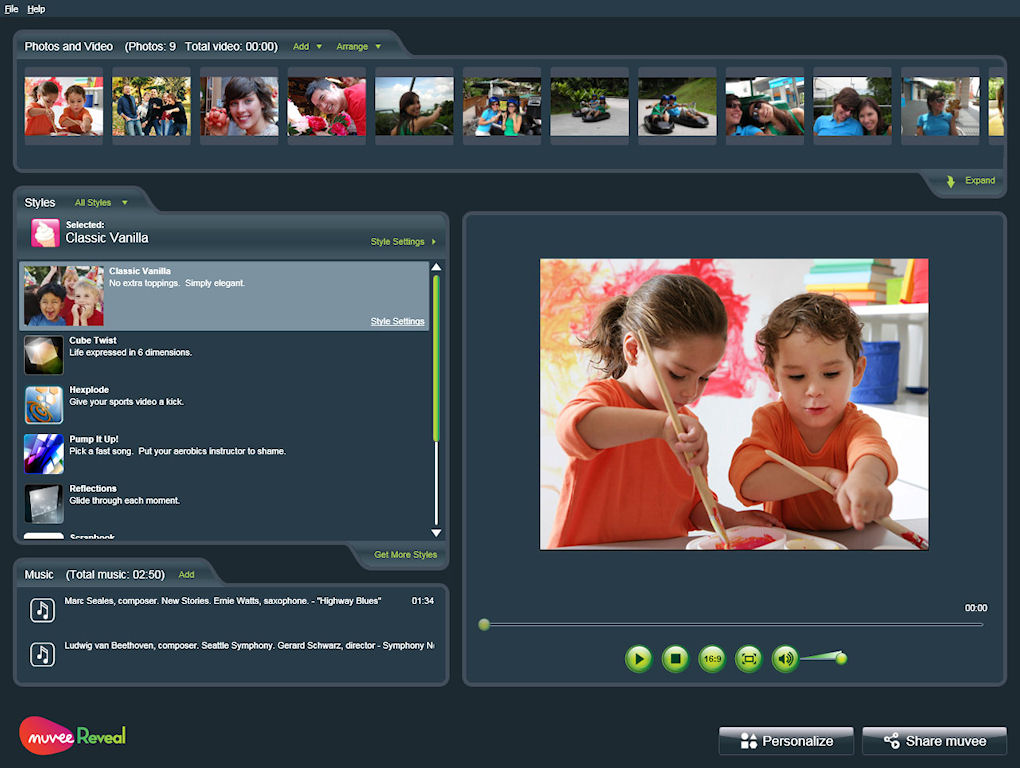The height and width of the screenshot is (768, 1020).
Task: Click the Cube Twist style icon
Action: pos(44,355)
